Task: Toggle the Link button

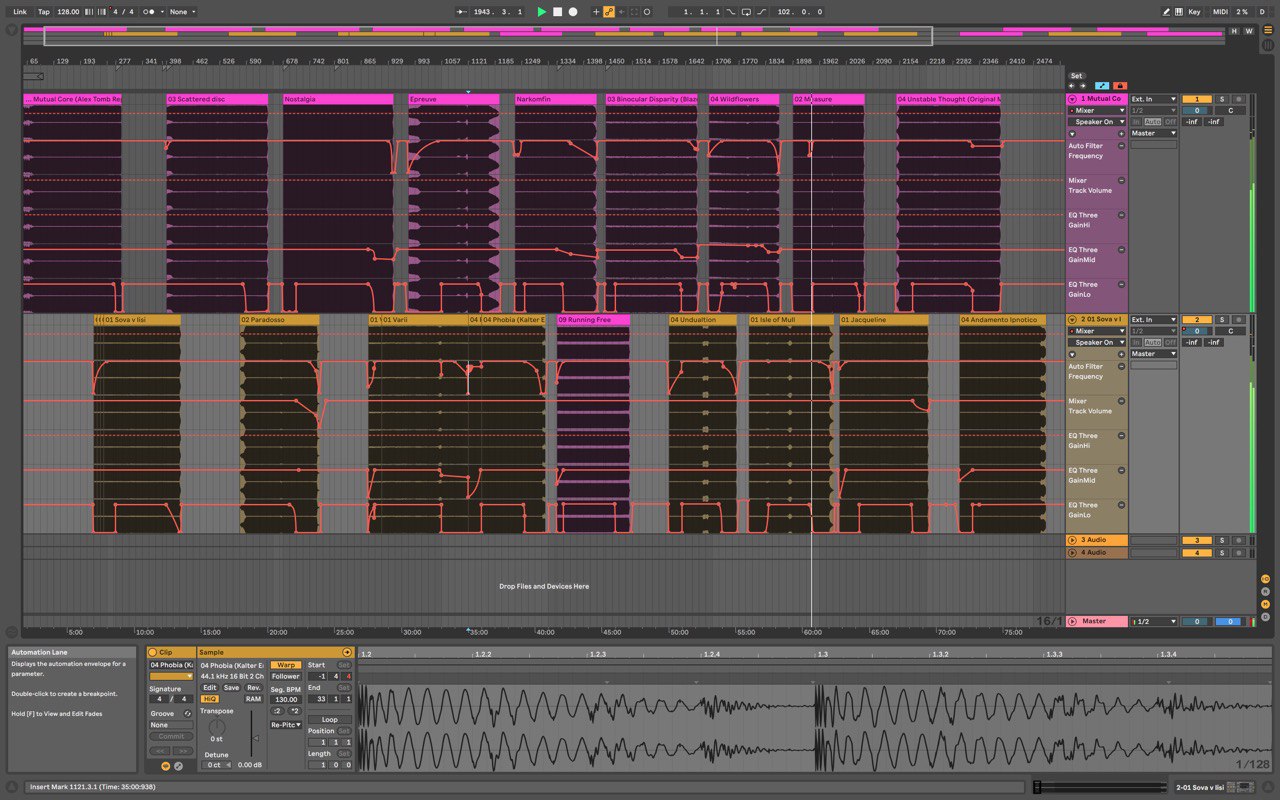Action: pyautogui.click(x=20, y=12)
